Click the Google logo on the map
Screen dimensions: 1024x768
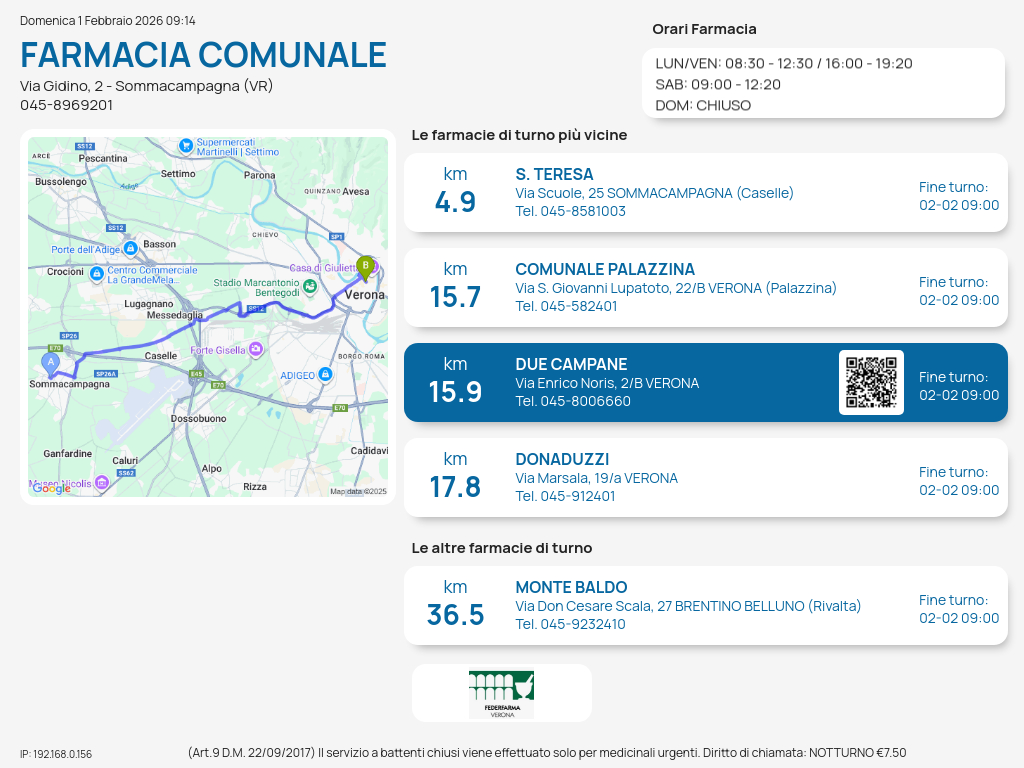coord(51,488)
